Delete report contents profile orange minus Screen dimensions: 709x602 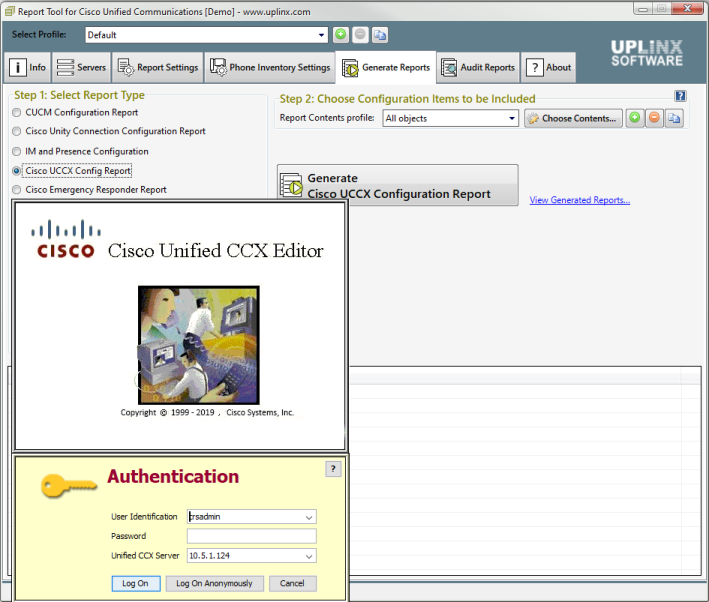(654, 118)
